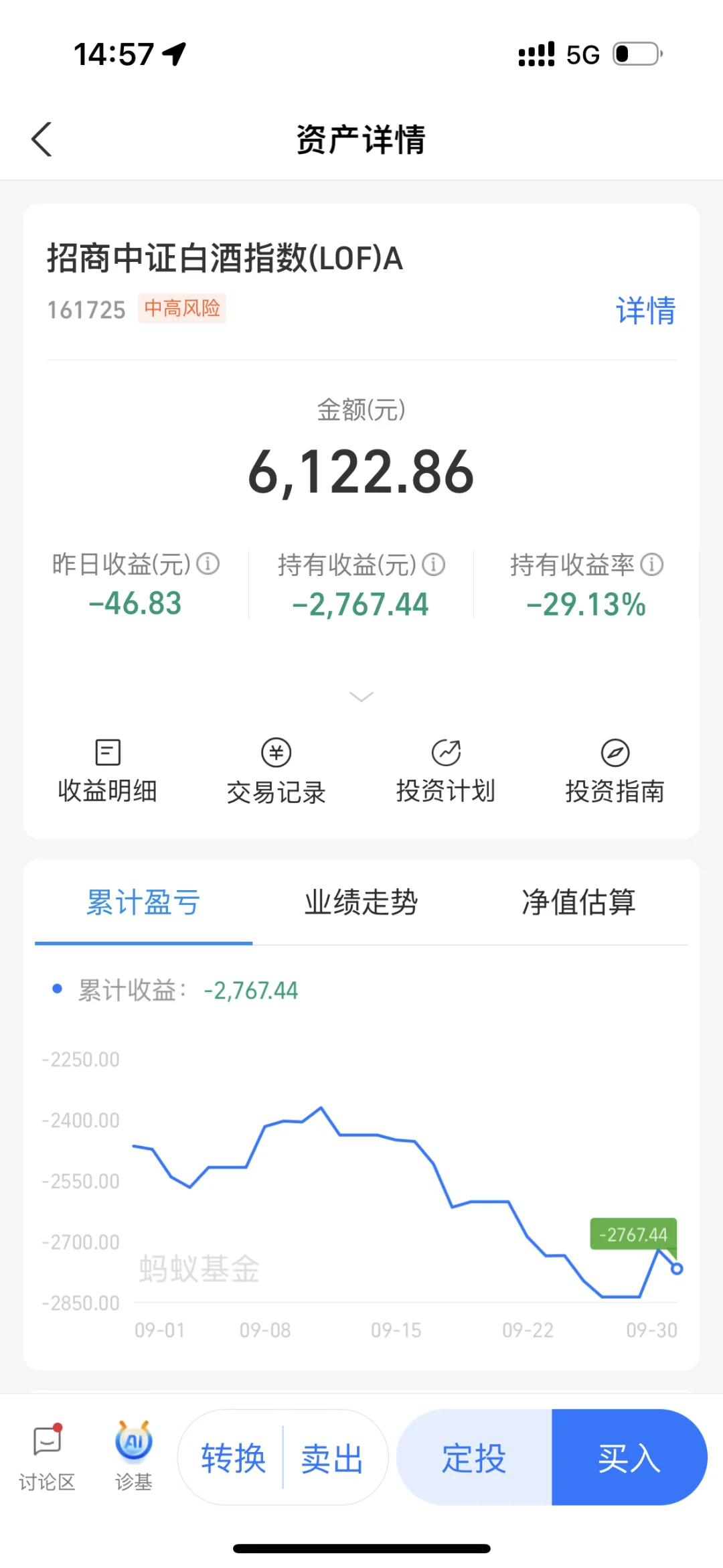This screenshot has height=1568, width=723.
Task: Tap info icon beside 持有收益(元)
Action: click(x=433, y=565)
